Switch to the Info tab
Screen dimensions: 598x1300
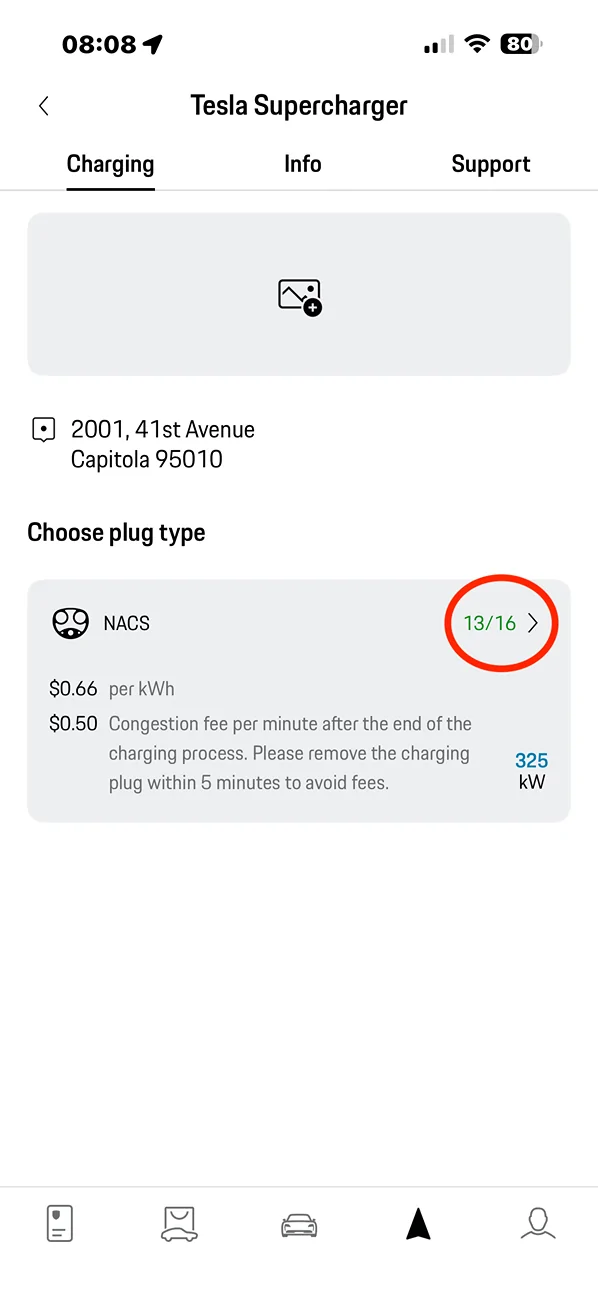pyautogui.click(x=302, y=163)
